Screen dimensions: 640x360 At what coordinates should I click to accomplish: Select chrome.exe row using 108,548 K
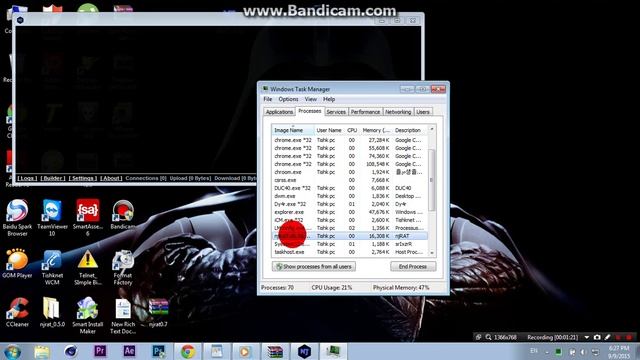[x=350, y=164]
